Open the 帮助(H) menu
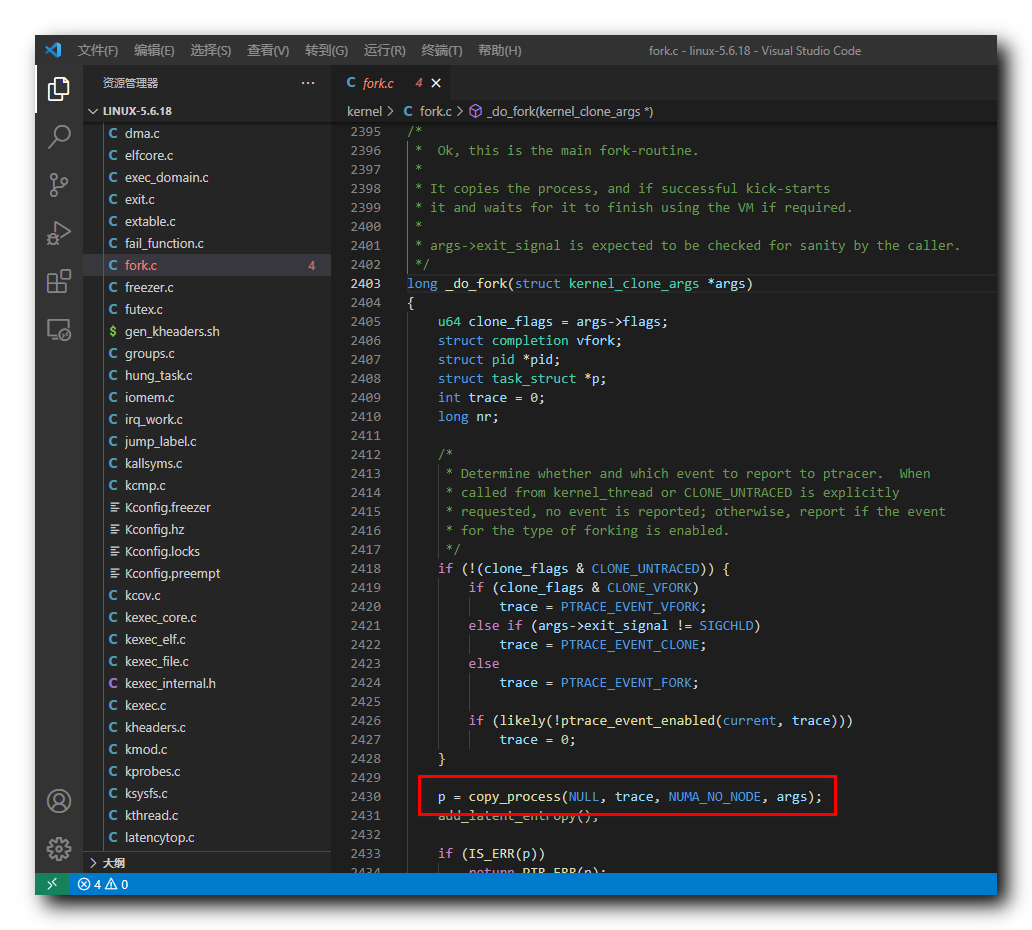Screen dimensions: 1032x930 [500, 51]
